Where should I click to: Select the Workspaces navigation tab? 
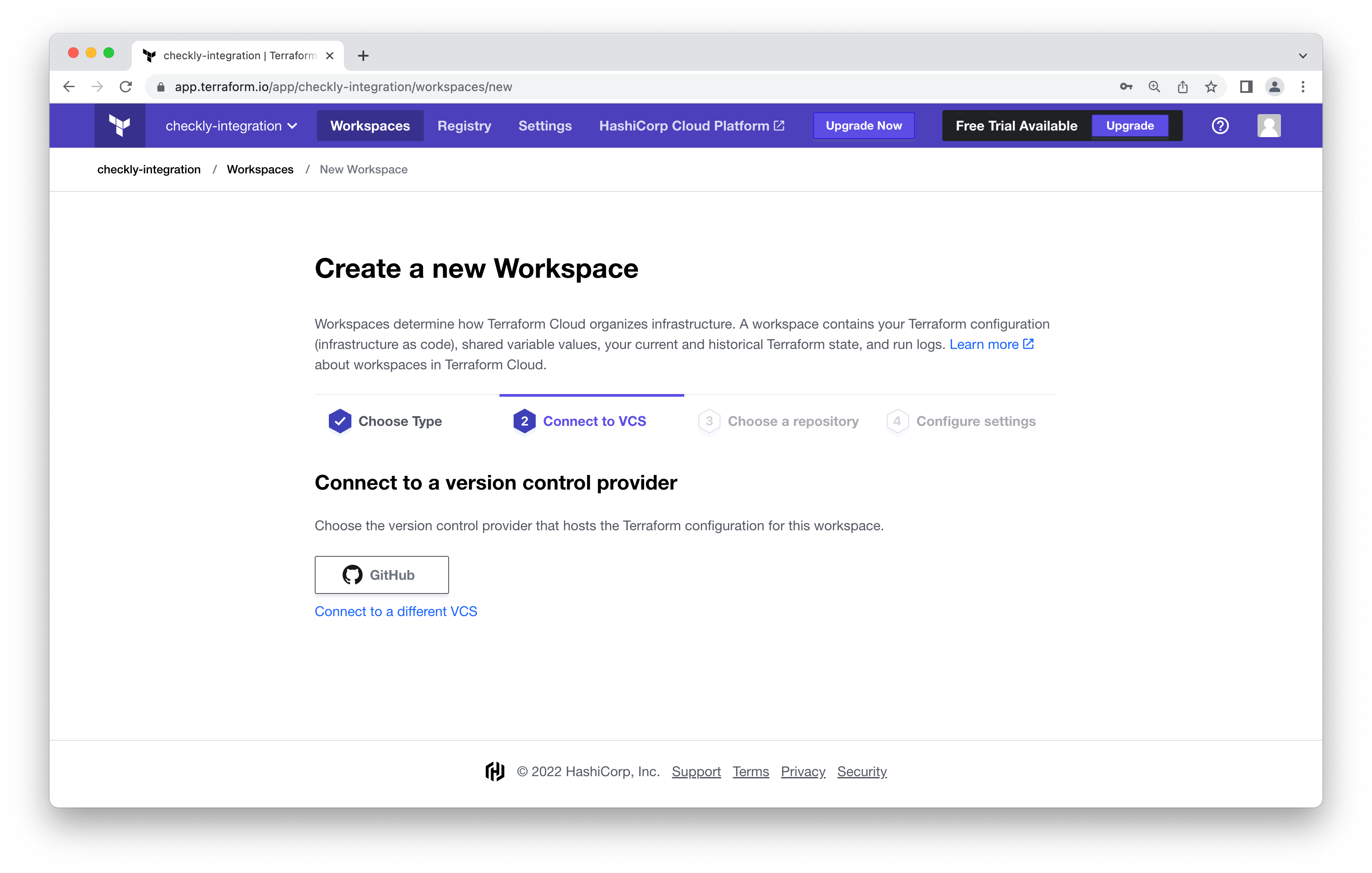(370, 125)
